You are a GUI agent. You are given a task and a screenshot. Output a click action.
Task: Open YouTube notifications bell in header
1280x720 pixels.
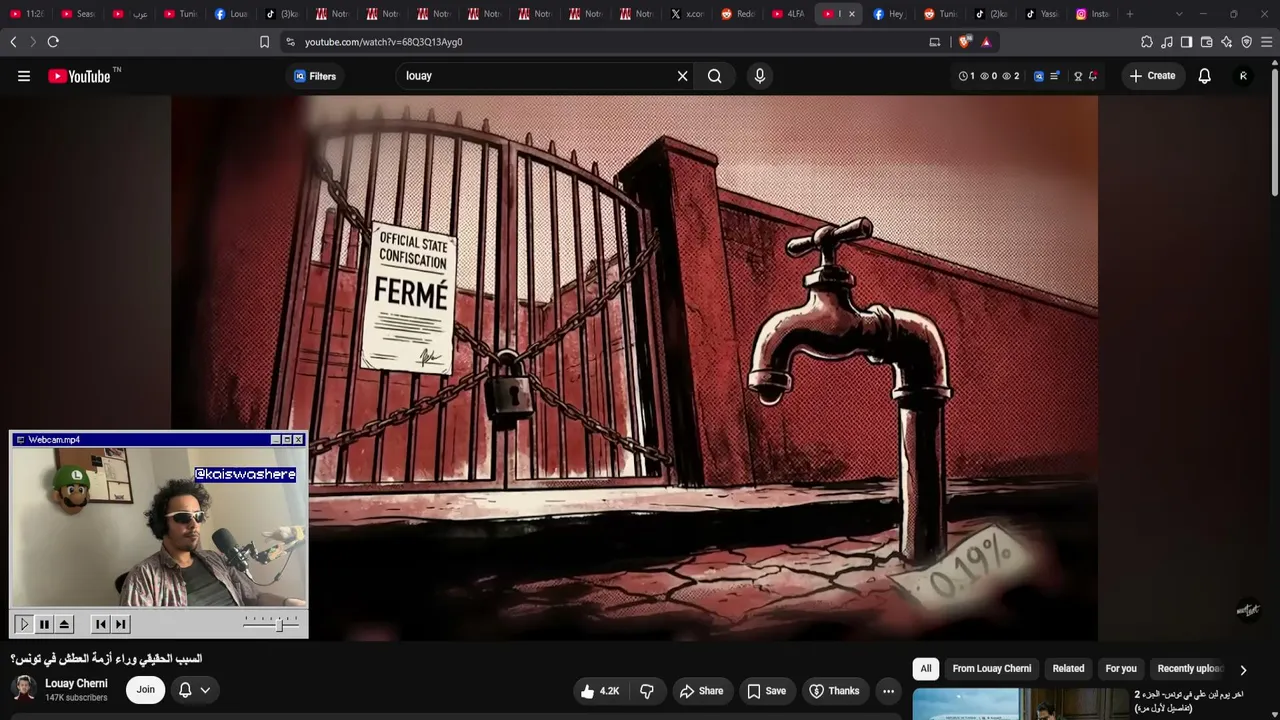pos(1205,76)
